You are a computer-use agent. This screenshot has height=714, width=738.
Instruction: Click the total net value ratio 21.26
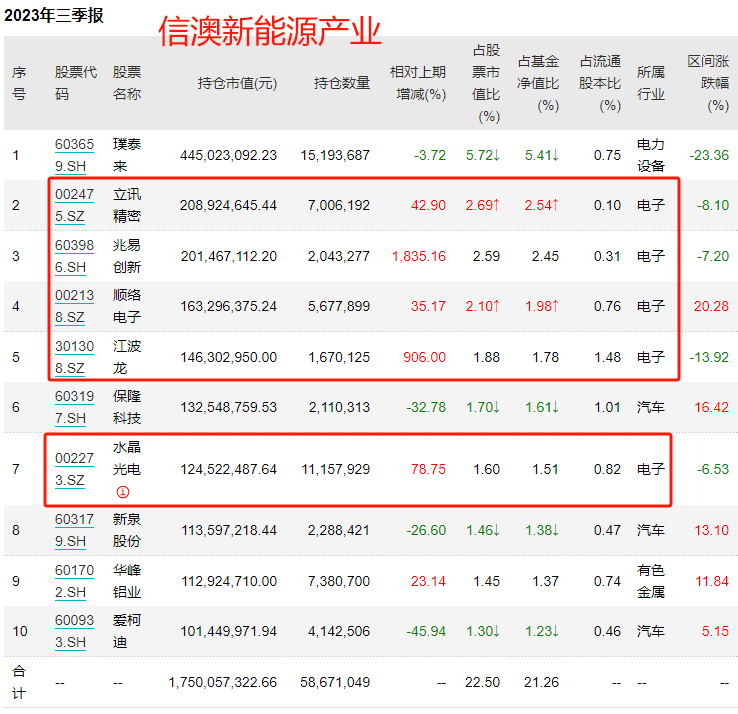[541, 682]
